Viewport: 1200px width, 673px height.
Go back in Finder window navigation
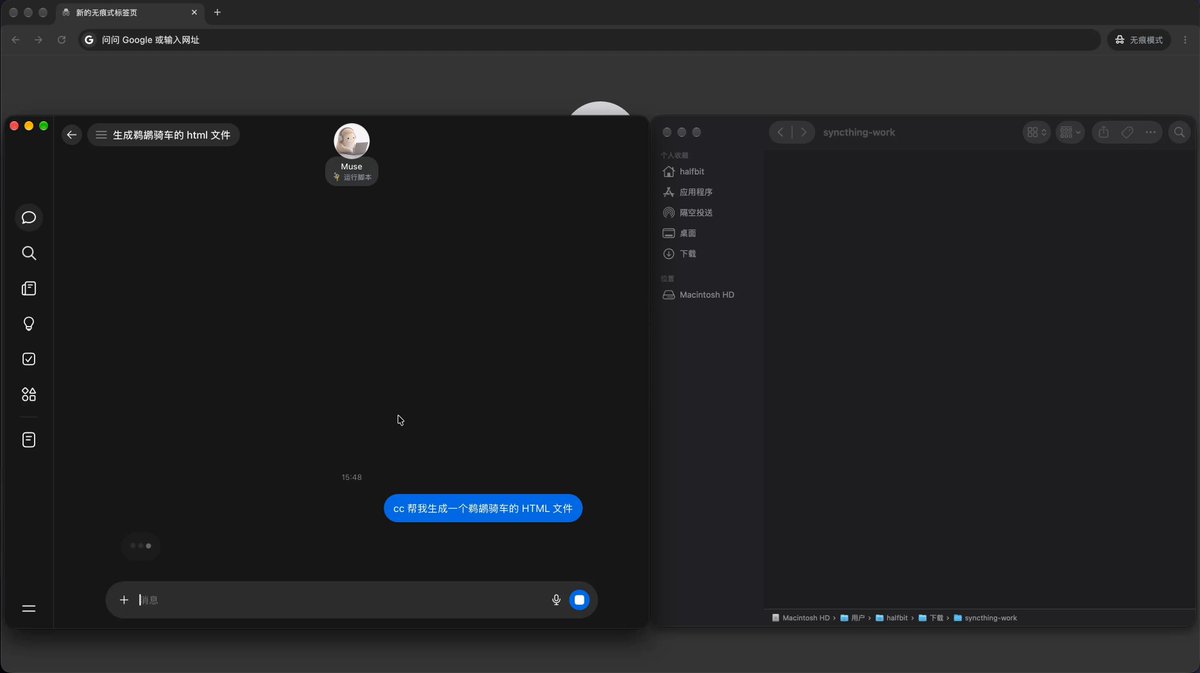781,132
